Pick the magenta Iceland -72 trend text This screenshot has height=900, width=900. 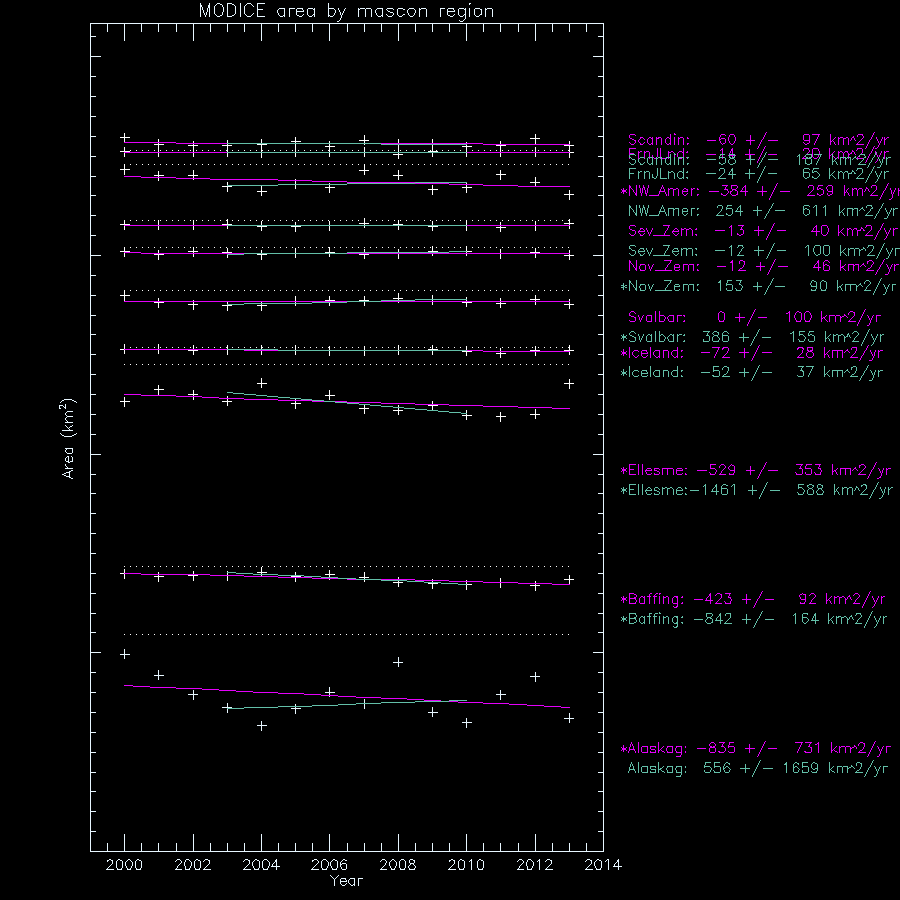pos(752,354)
